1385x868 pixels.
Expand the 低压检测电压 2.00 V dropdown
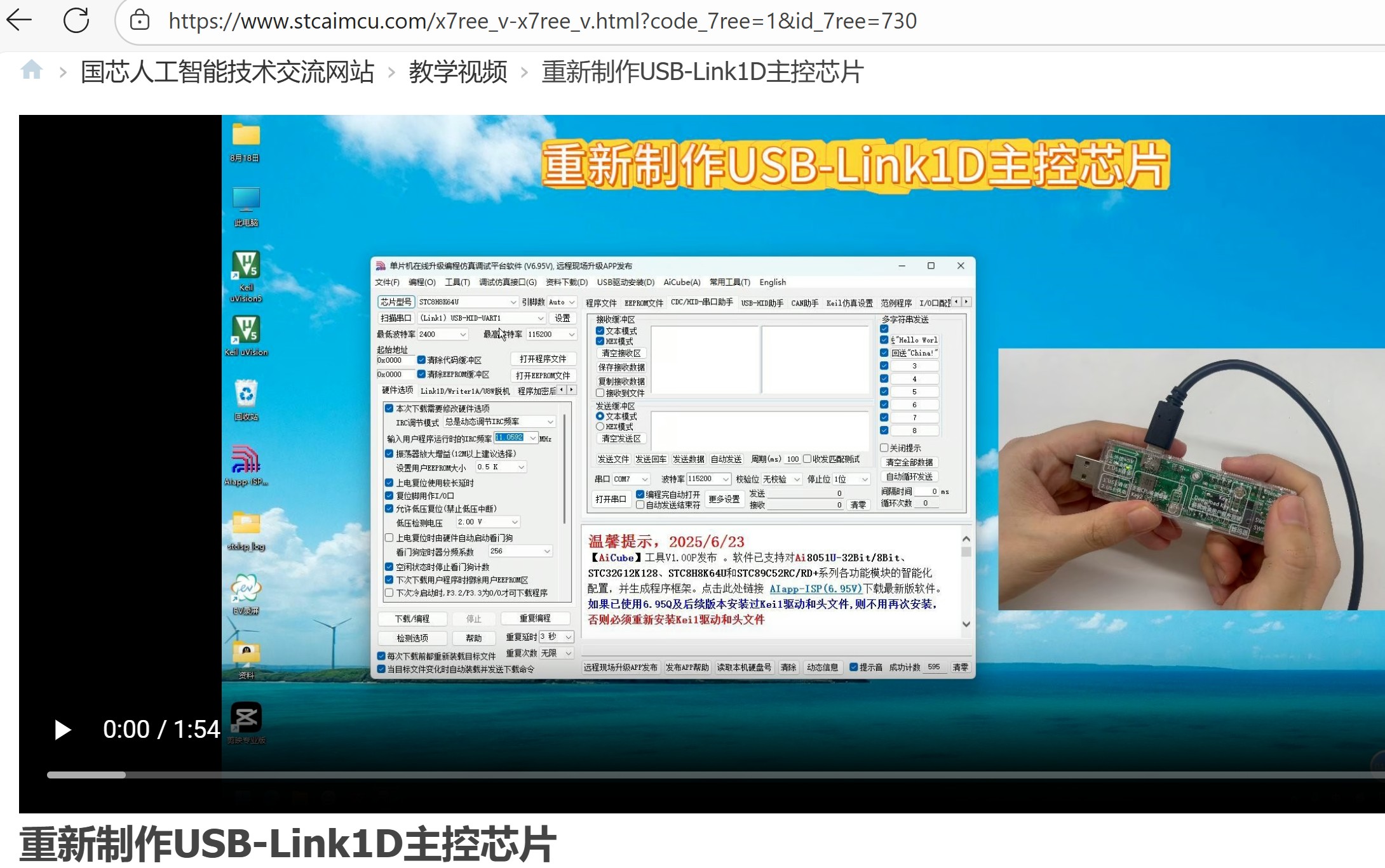pos(515,522)
